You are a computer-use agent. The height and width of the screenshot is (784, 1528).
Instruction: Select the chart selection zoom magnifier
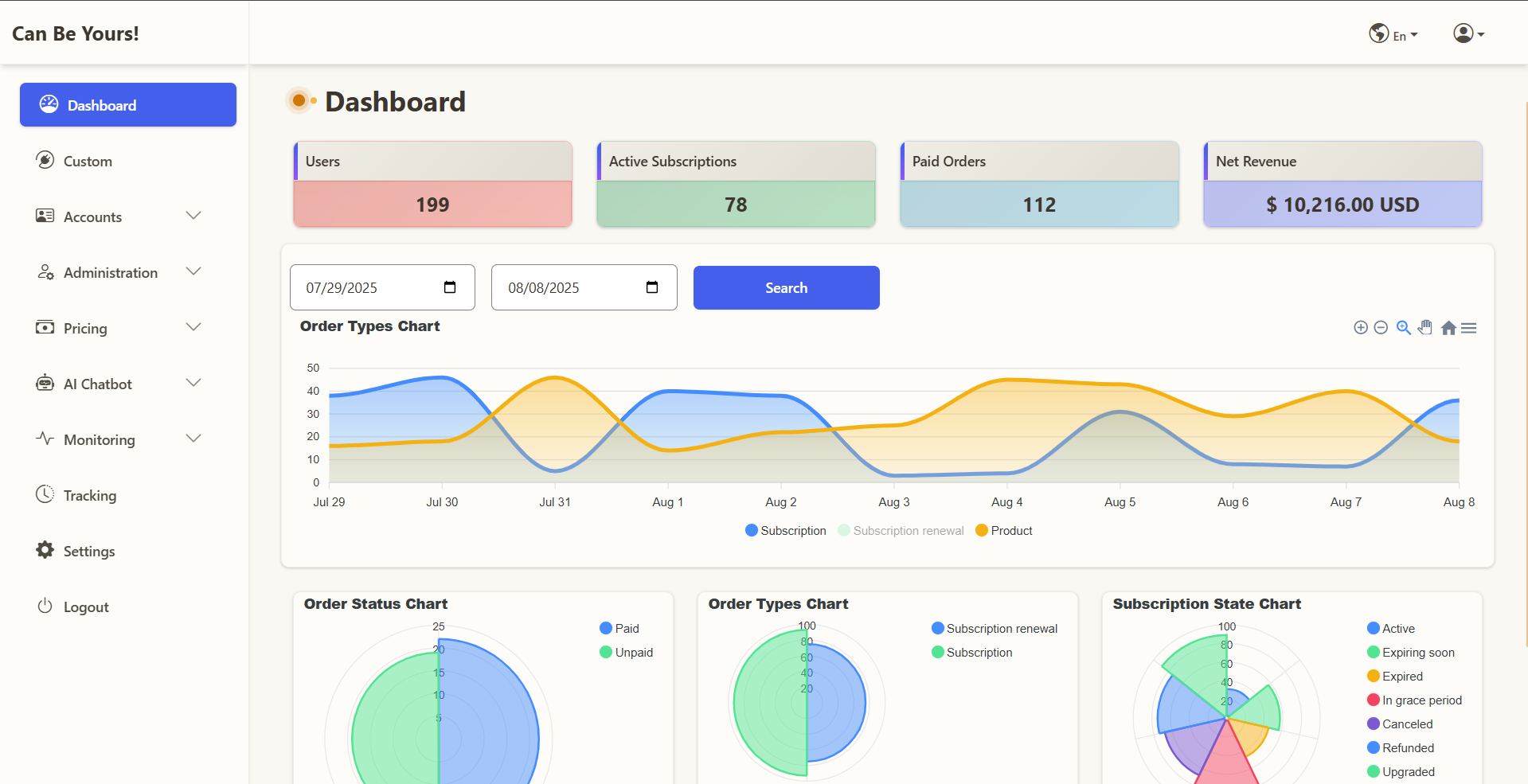click(x=1403, y=328)
